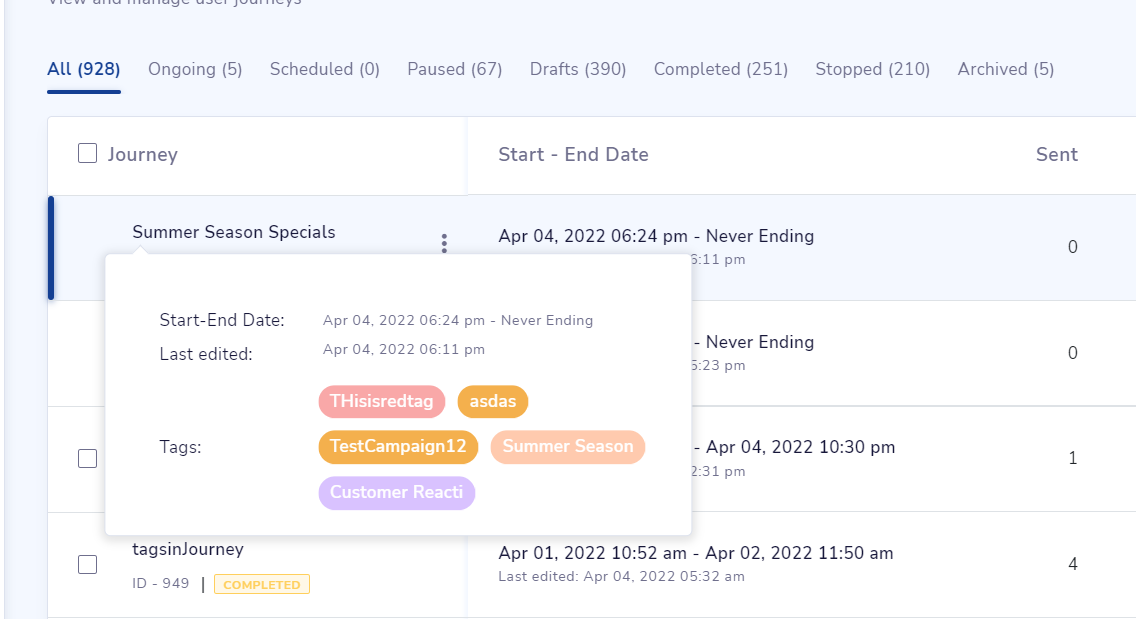Click the Journey column header
This screenshot has width=1136, height=619.
pyautogui.click(x=142, y=154)
